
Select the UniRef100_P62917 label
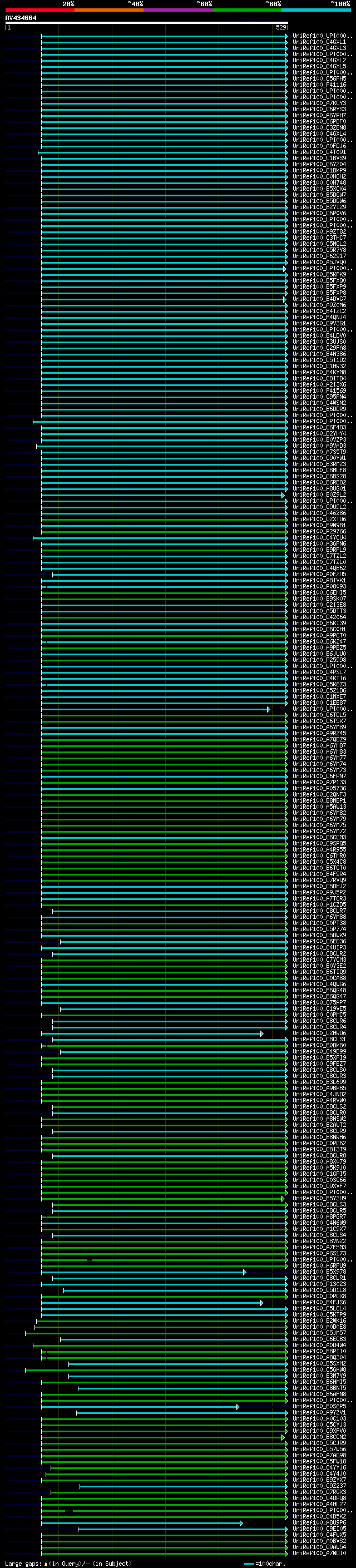click(319, 256)
